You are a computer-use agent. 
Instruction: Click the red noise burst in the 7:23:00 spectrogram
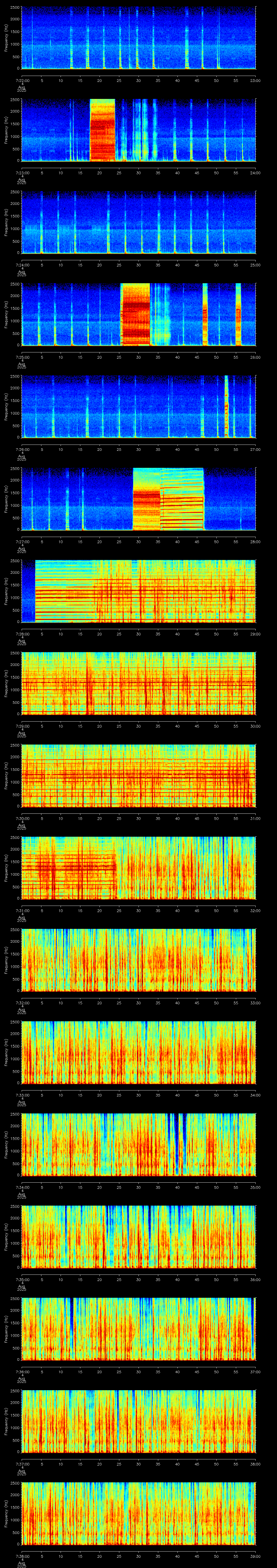(102, 130)
